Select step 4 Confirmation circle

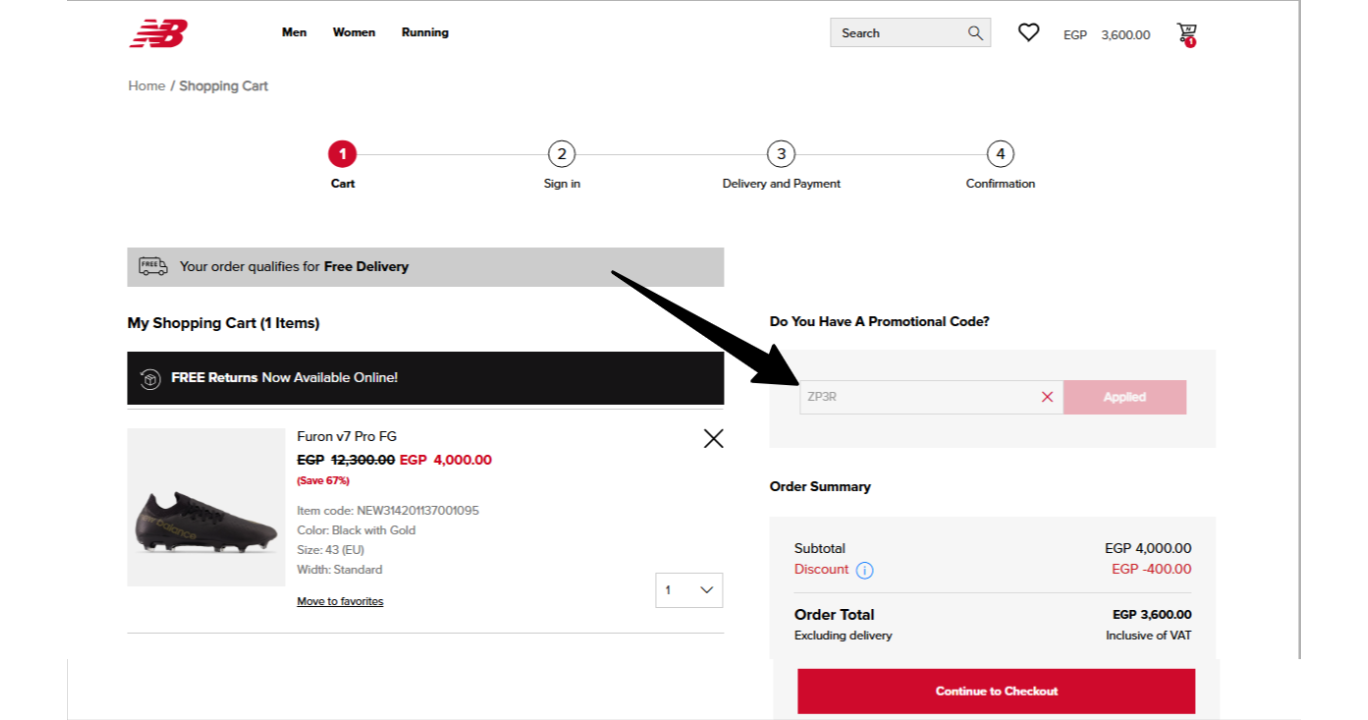click(x=1000, y=154)
